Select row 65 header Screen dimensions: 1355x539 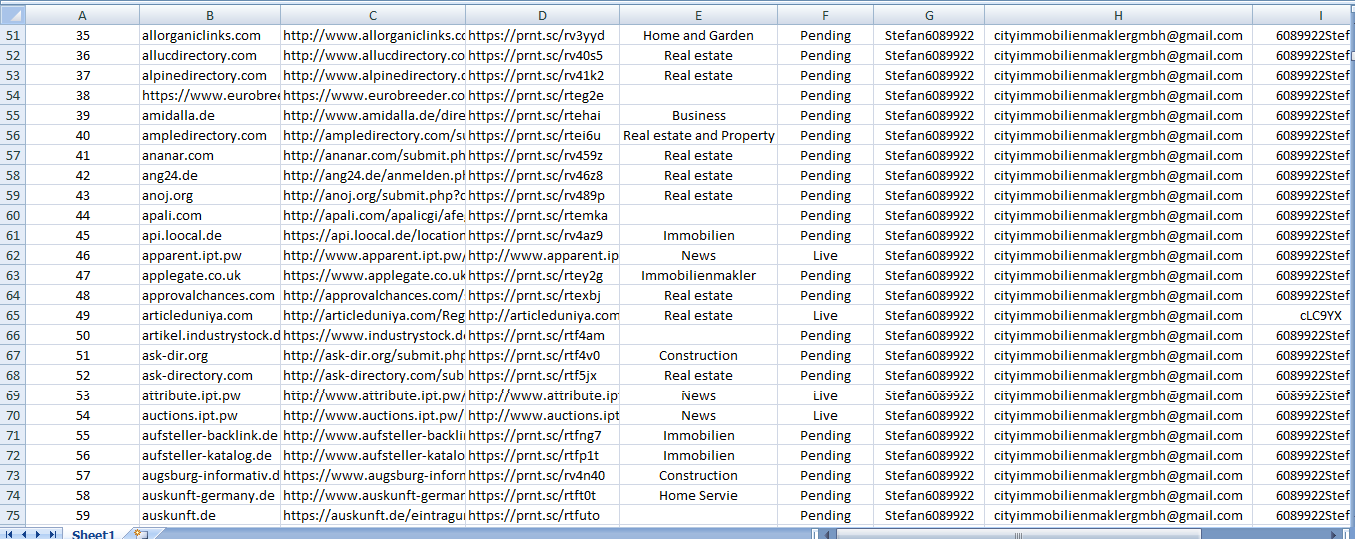click(12, 315)
